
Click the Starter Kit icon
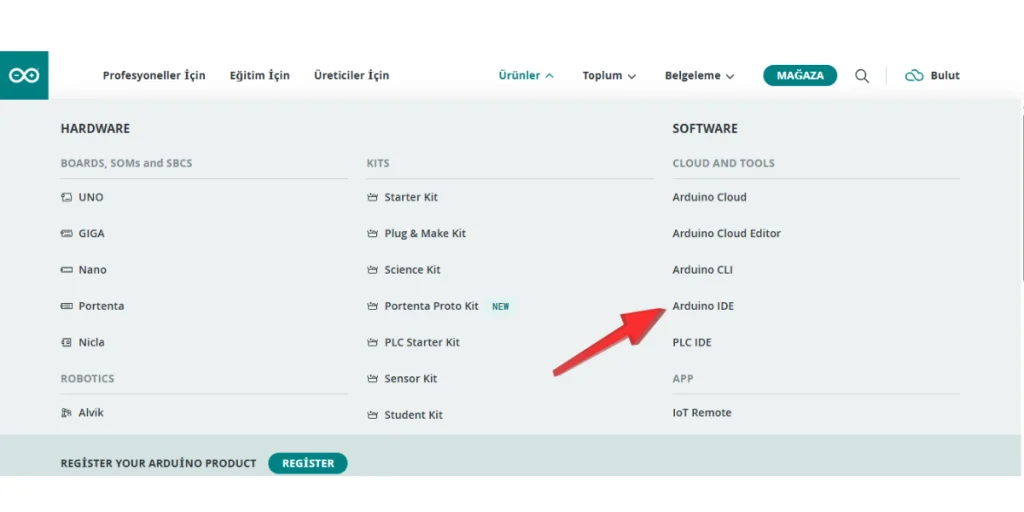373,197
